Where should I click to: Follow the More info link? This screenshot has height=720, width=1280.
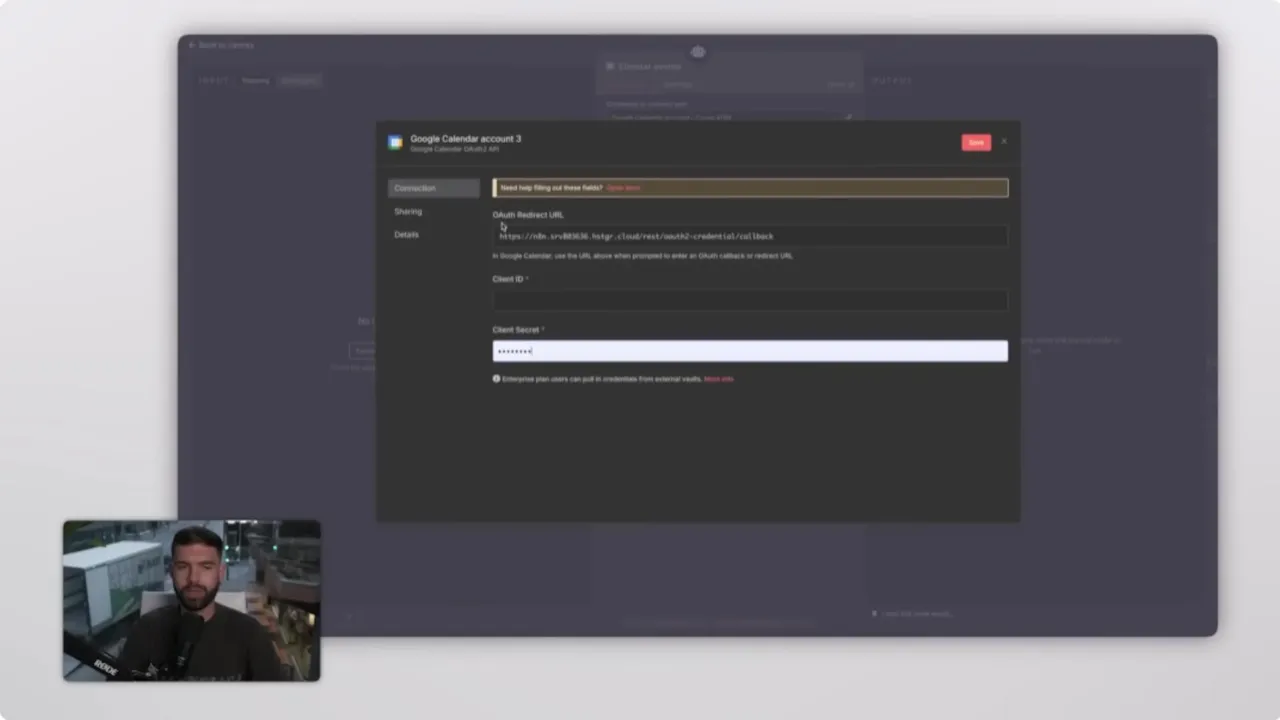[x=719, y=379]
